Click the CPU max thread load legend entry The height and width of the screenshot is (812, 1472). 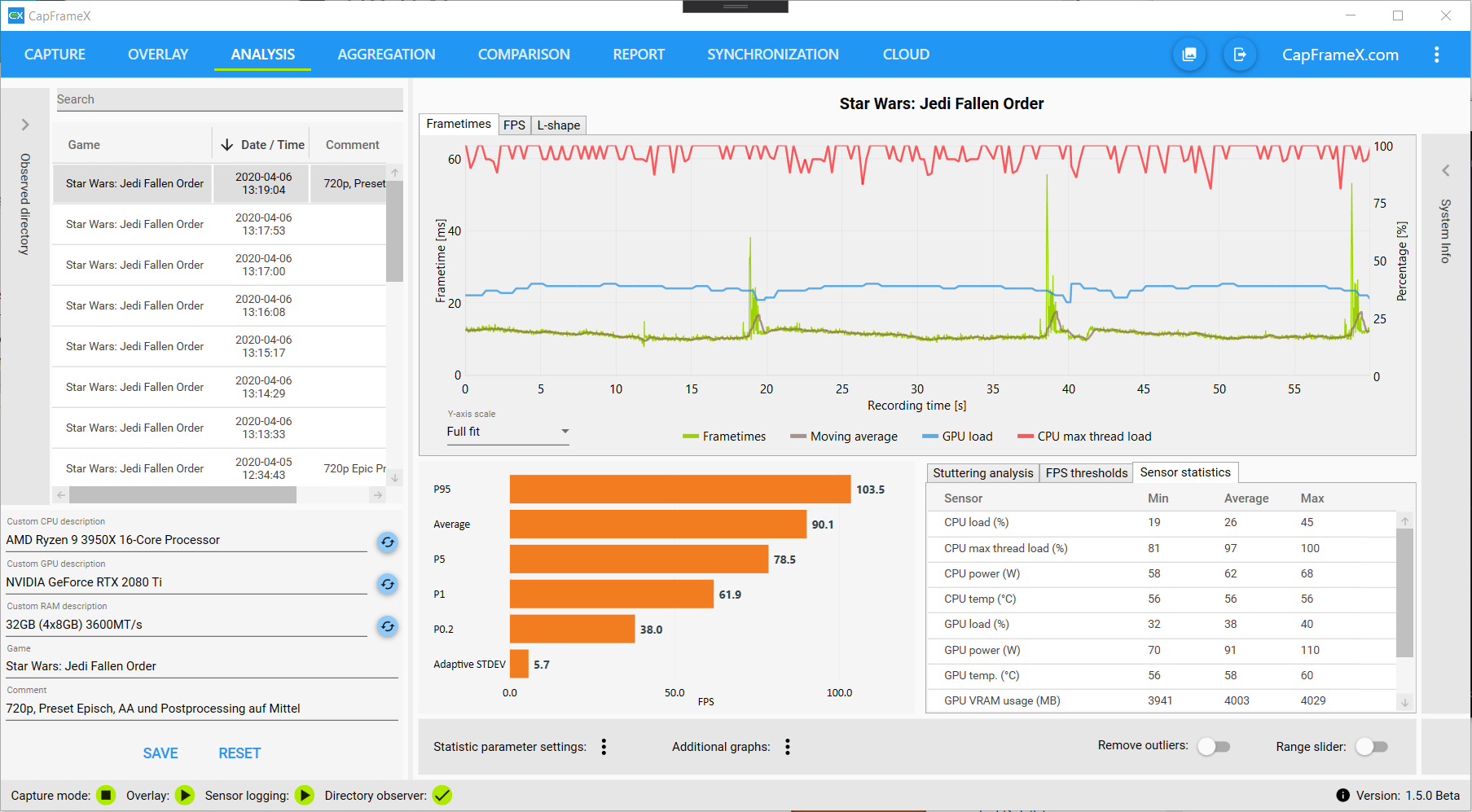coord(1084,437)
